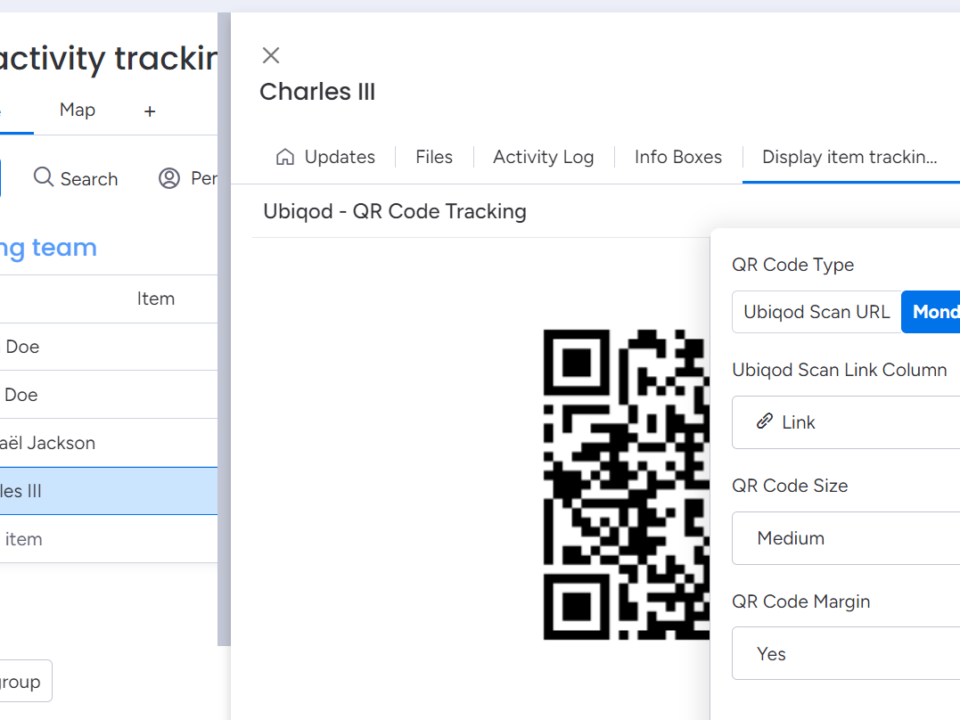Click the Person filter avatar icon
Image resolution: width=960 pixels, height=720 pixels.
click(x=169, y=178)
